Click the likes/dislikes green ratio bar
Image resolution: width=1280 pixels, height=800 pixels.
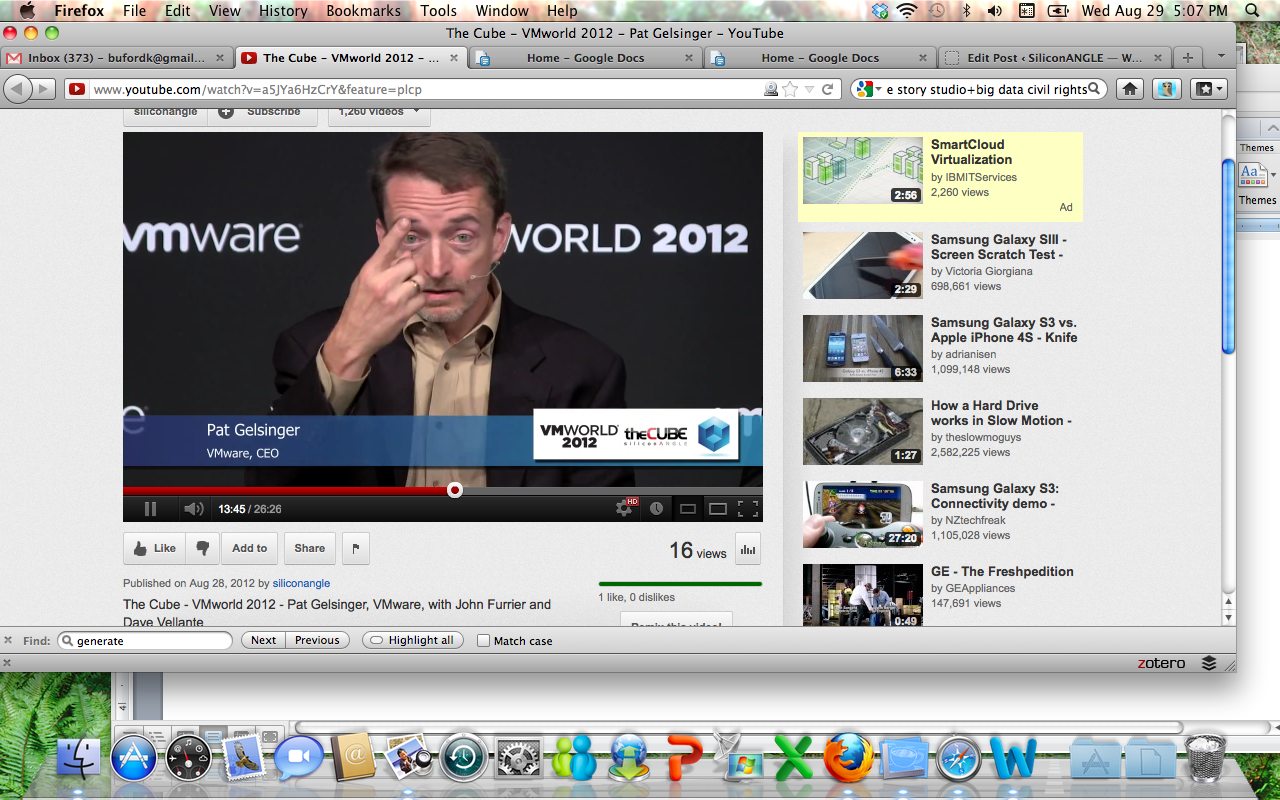point(680,583)
